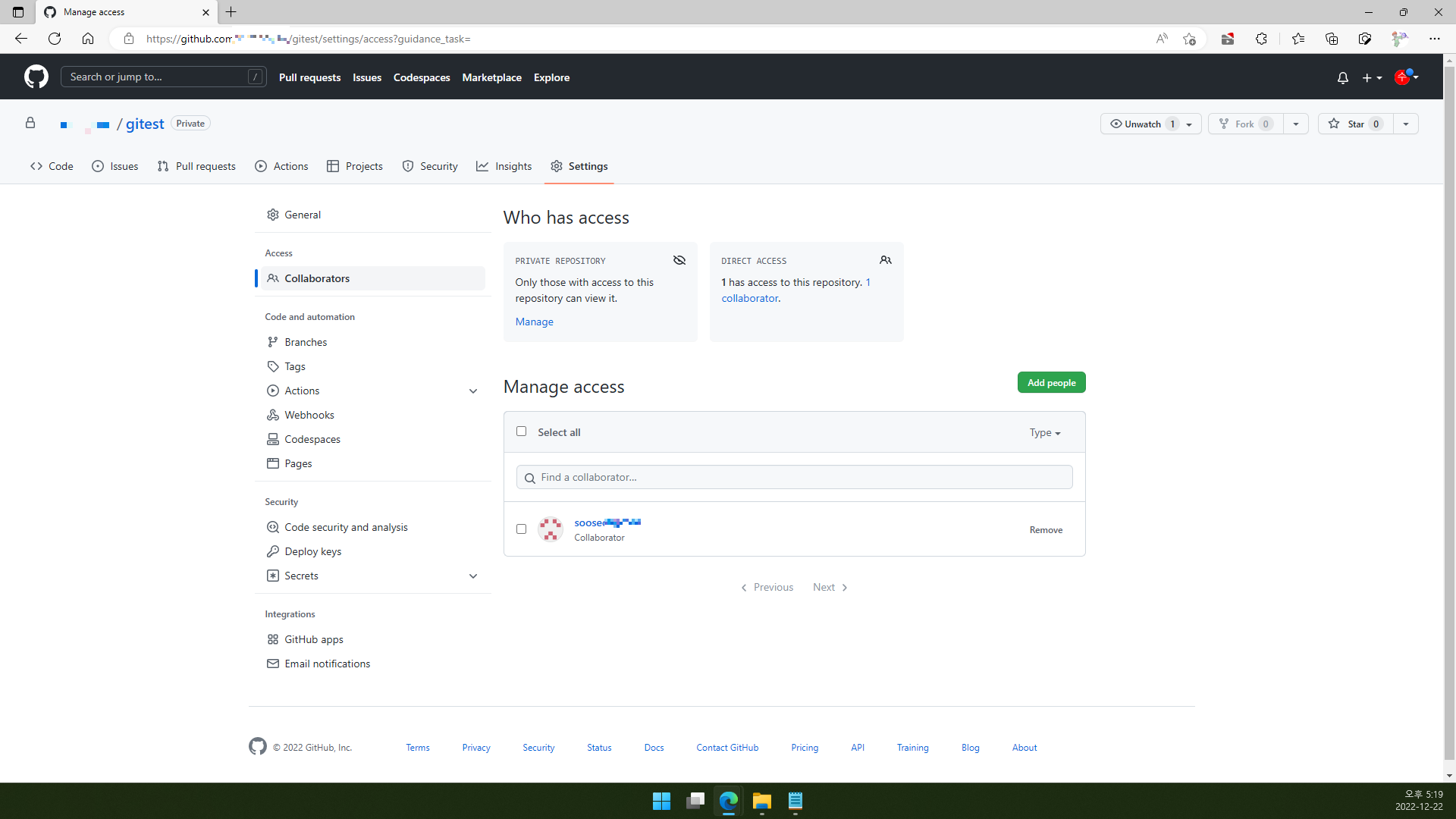Open Windows Start menu
Image resolution: width=1456 pixels, height=819 pixels.
pyautogui.click(x=661, y=801)
